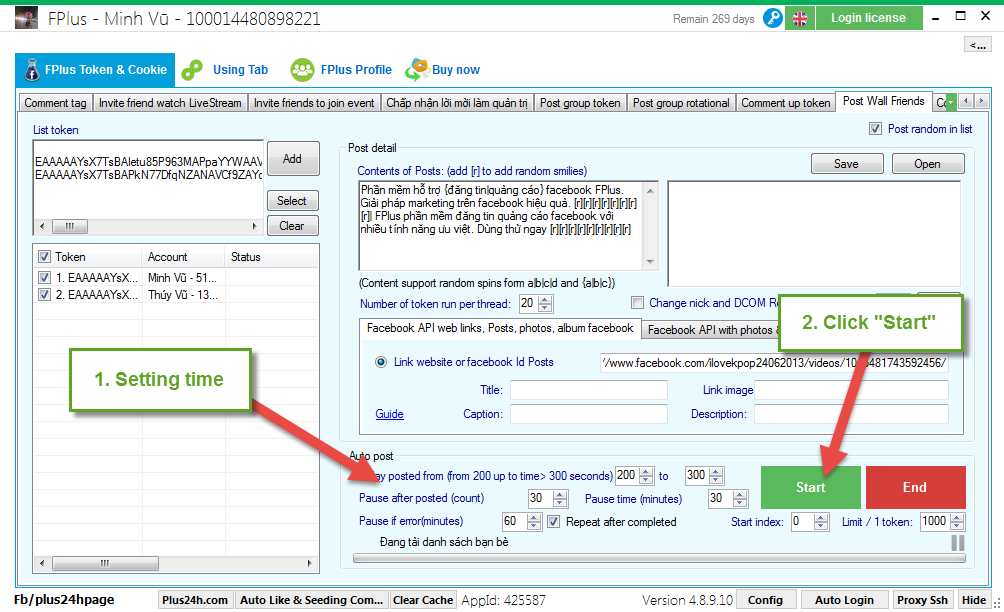This screenshot has width=1004, height=612.
Task: Click the Title input field
Action: pos(588,390)
